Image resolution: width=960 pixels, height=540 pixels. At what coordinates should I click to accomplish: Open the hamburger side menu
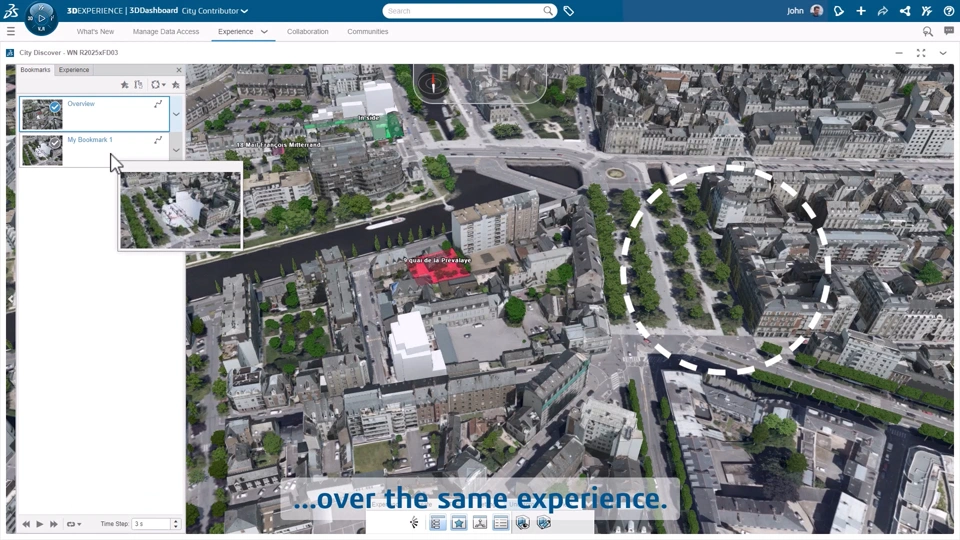click(10, 31)
